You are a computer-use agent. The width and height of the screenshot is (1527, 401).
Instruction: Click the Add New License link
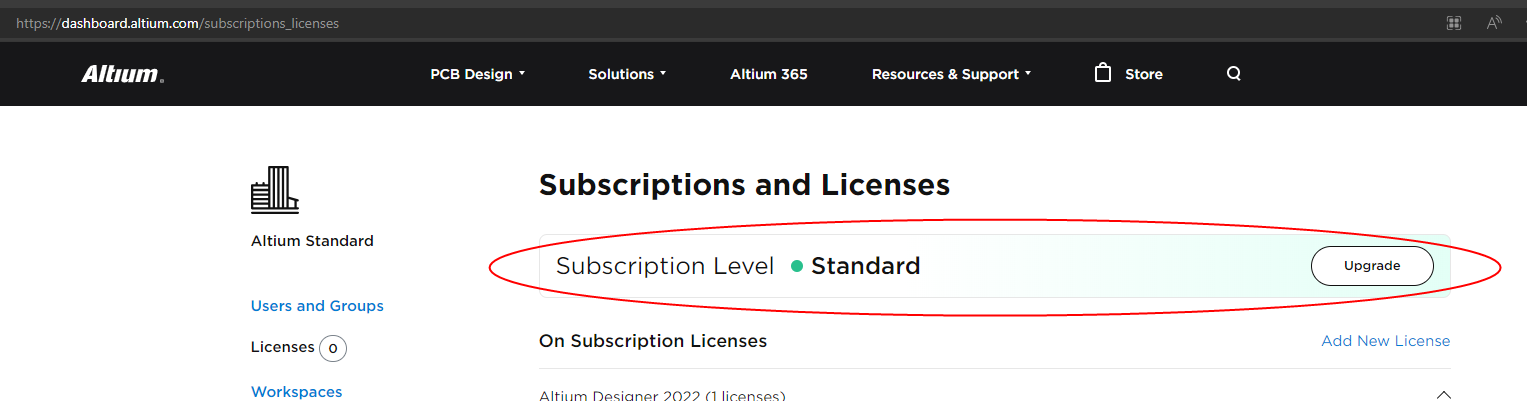click(x=1385, y=341)
